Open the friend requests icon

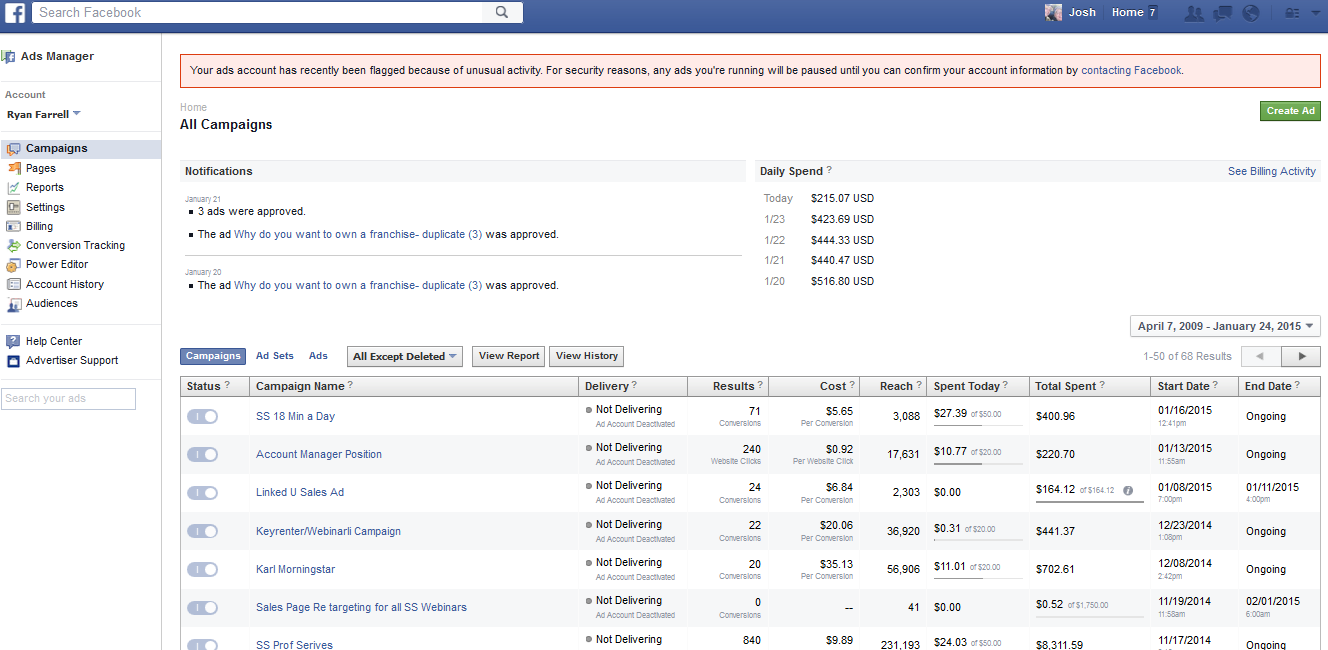[x=1194, y=13]
